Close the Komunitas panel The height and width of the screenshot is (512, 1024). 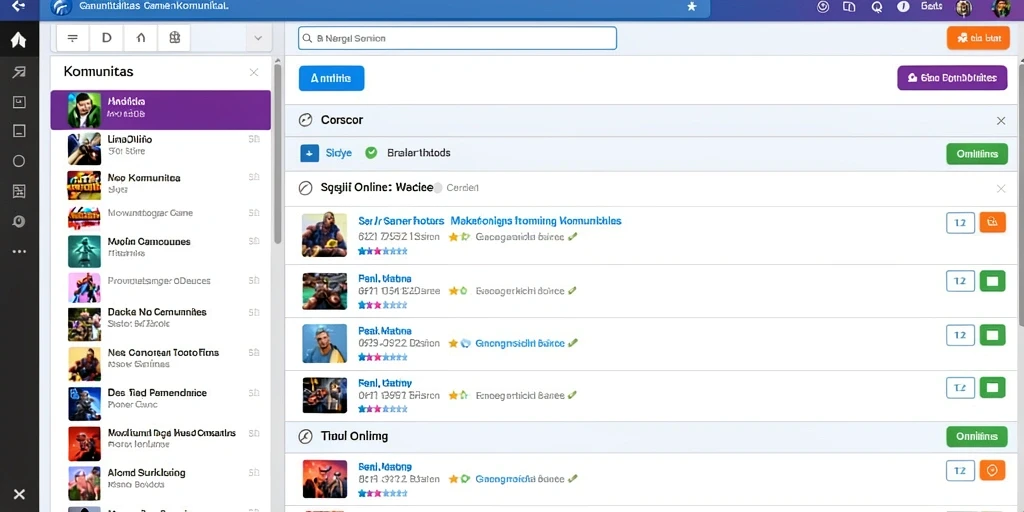(x=254, y=72)
